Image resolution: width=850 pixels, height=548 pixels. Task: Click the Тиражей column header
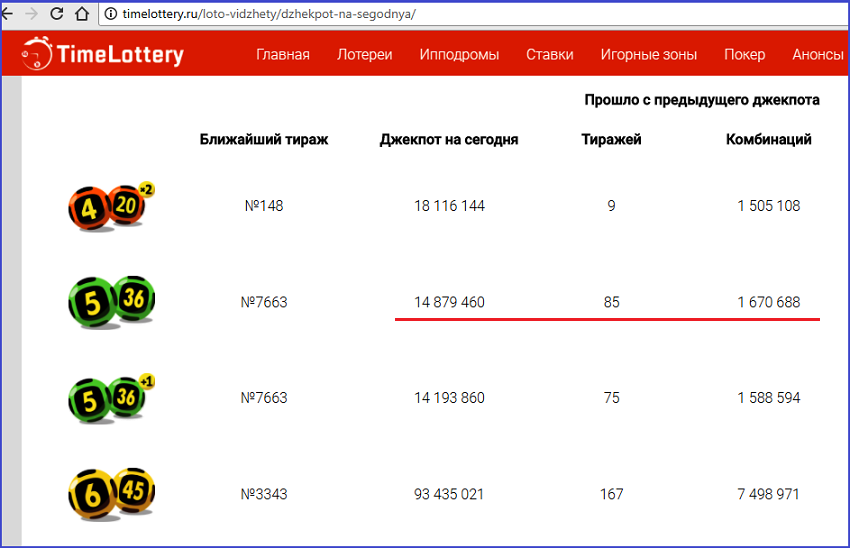611,140
